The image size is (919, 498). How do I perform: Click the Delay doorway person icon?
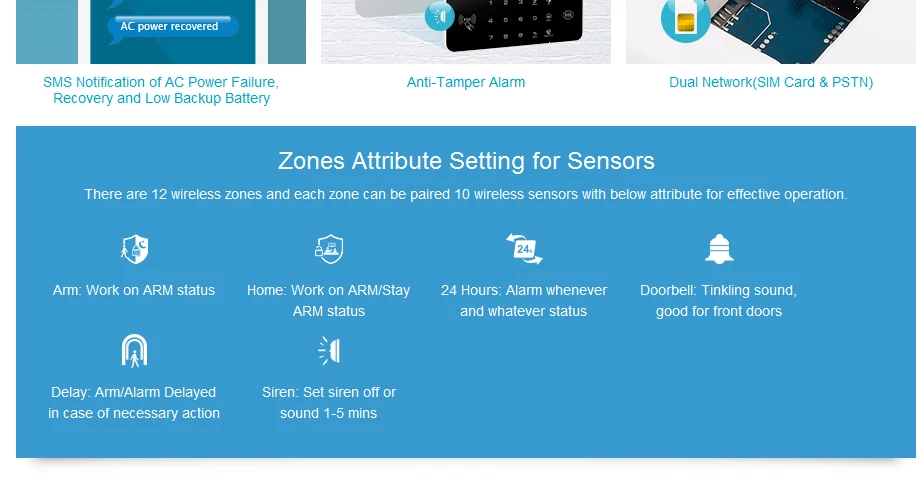(134, 350)
